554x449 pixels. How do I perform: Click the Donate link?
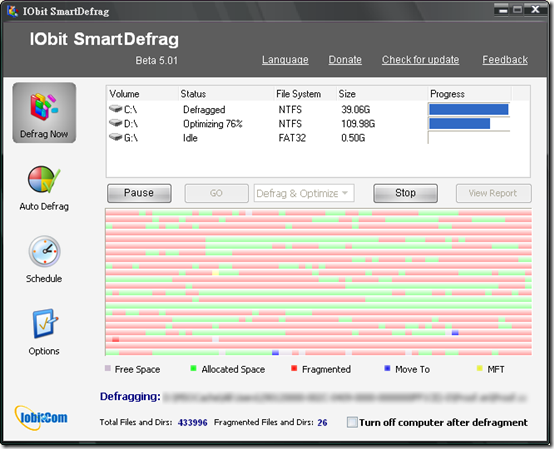(345, 60)
